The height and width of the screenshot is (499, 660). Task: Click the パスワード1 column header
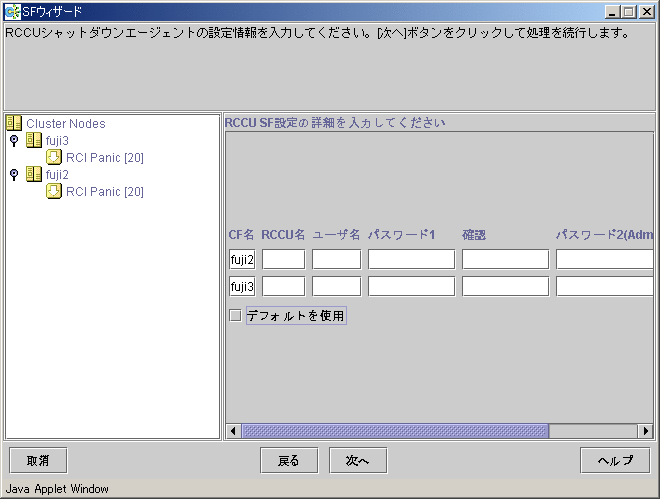[x=402, y=234]
